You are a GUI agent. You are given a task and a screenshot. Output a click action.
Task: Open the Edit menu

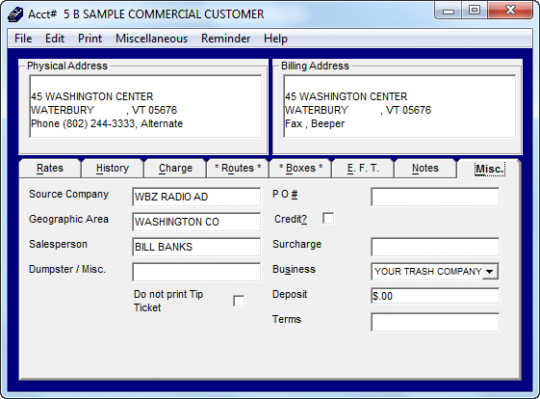[x=55, y=38]
